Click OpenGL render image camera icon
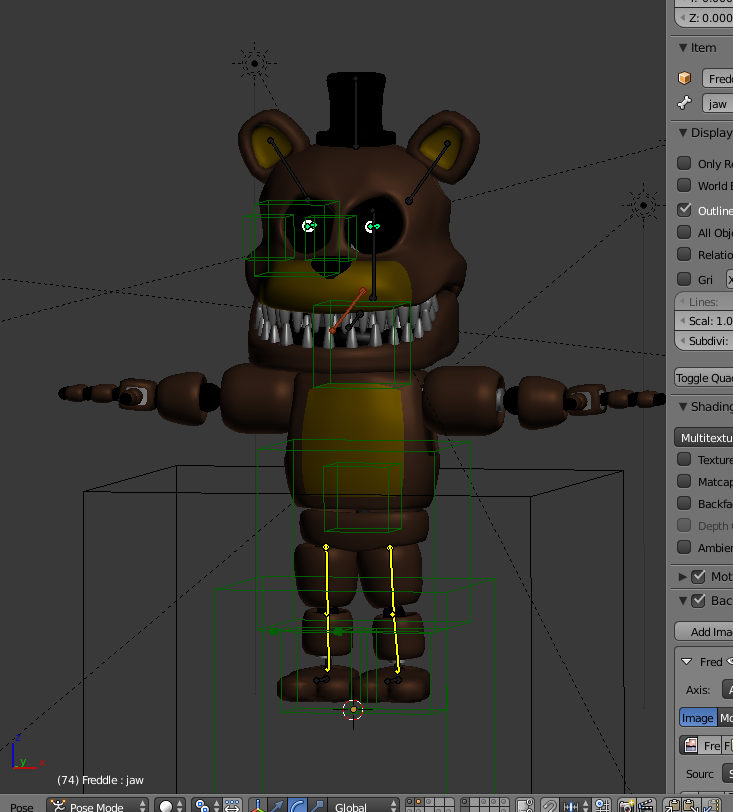Image resolution: width=733 pixels, height=812 pixels. coord(627,806)
